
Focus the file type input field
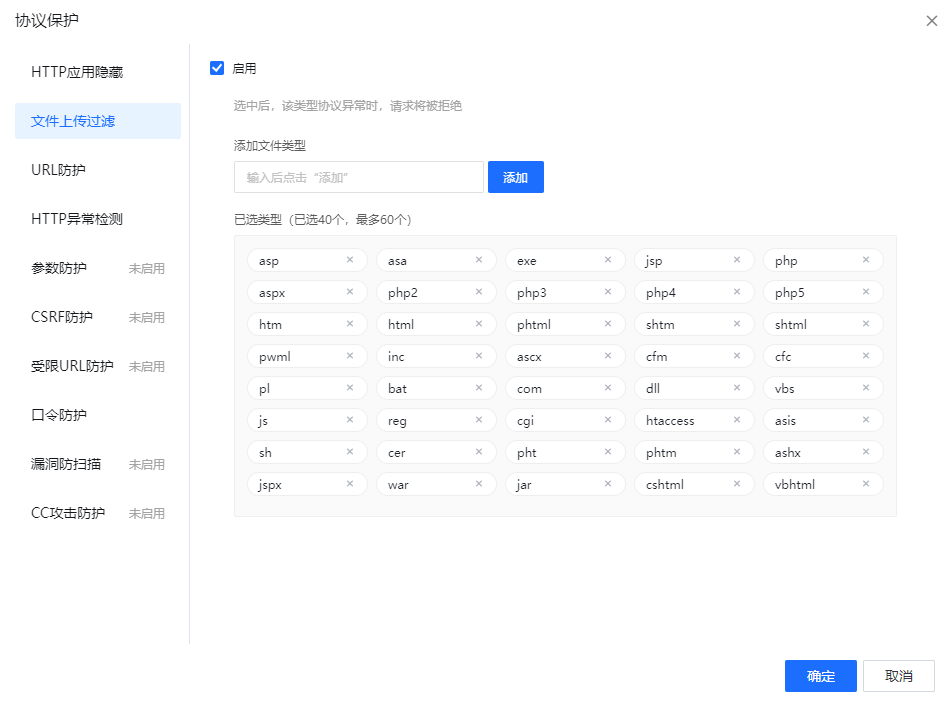click(358, 177)
